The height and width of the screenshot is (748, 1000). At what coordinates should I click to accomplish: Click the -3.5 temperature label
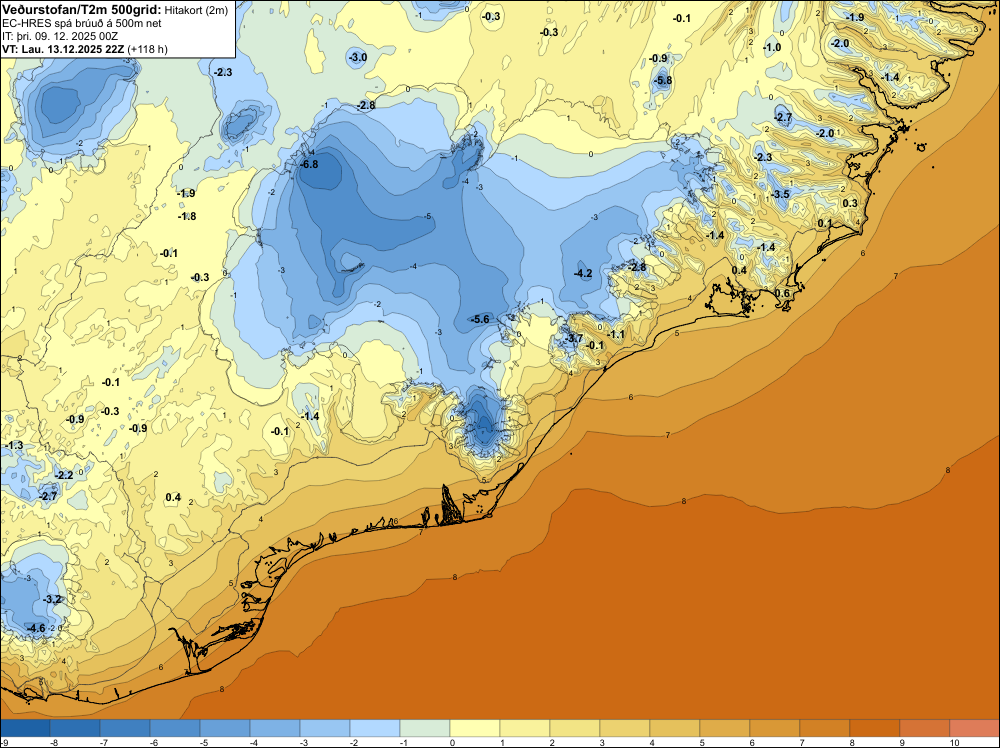pyautogui.click(x=781, y=194)
